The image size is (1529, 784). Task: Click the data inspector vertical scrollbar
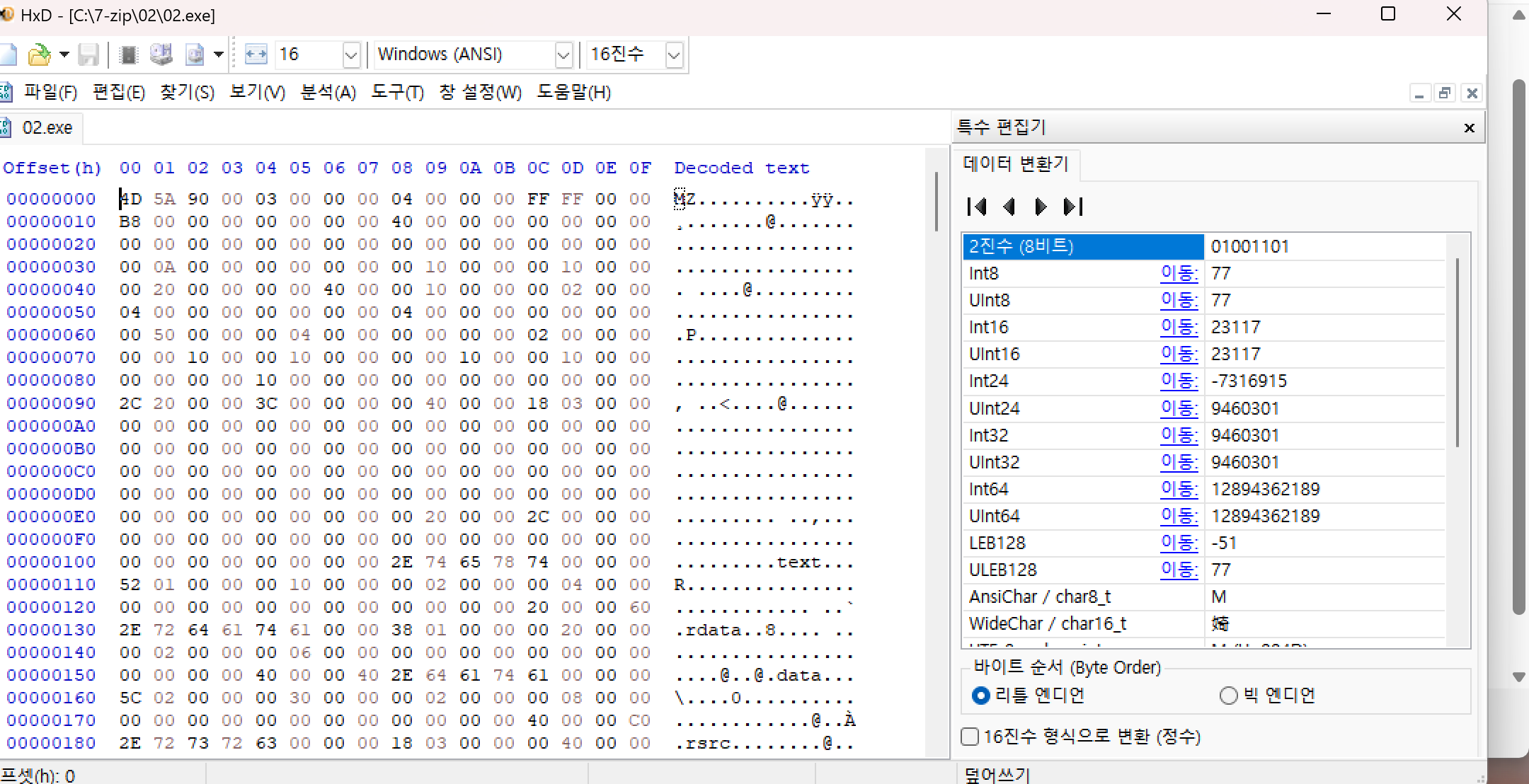(x=1457, y=354)
